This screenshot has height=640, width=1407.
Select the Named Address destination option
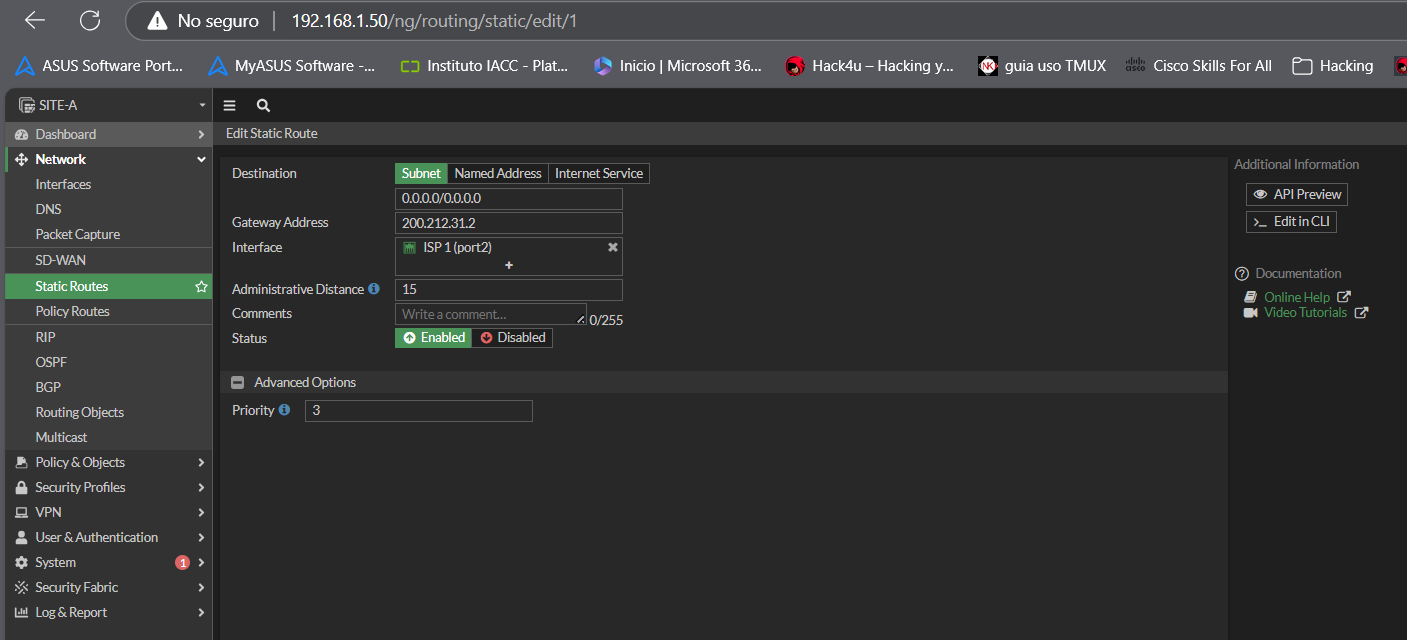point(498,173)
